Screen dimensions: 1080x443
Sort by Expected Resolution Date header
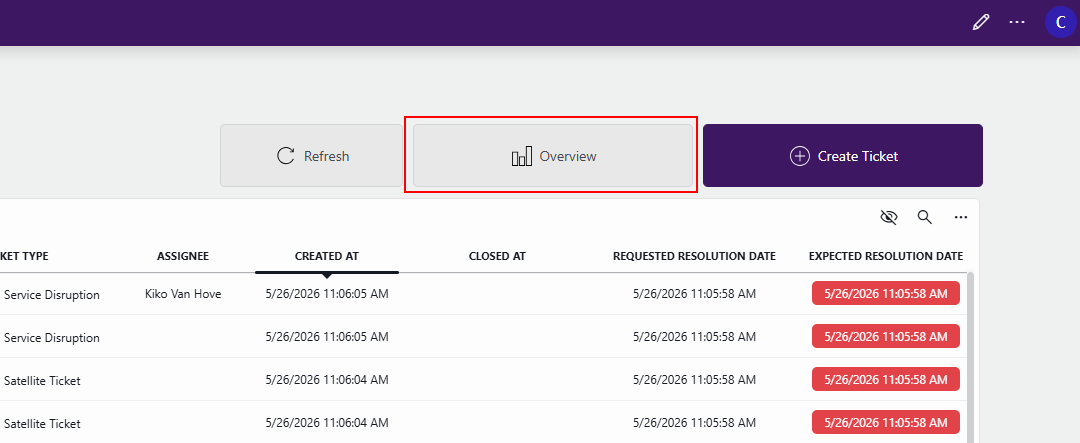click(x=886, y=256)
